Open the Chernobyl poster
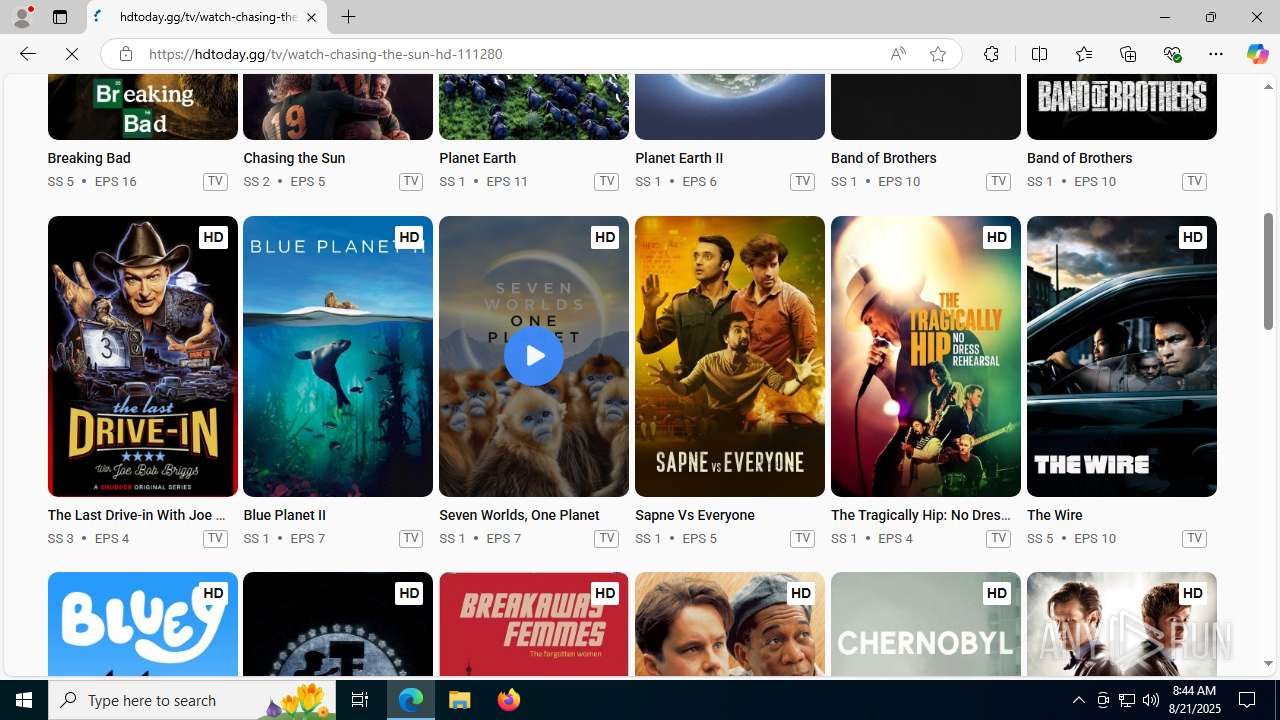The height and width of the screenshot is (720, 1280). (926, 625)
